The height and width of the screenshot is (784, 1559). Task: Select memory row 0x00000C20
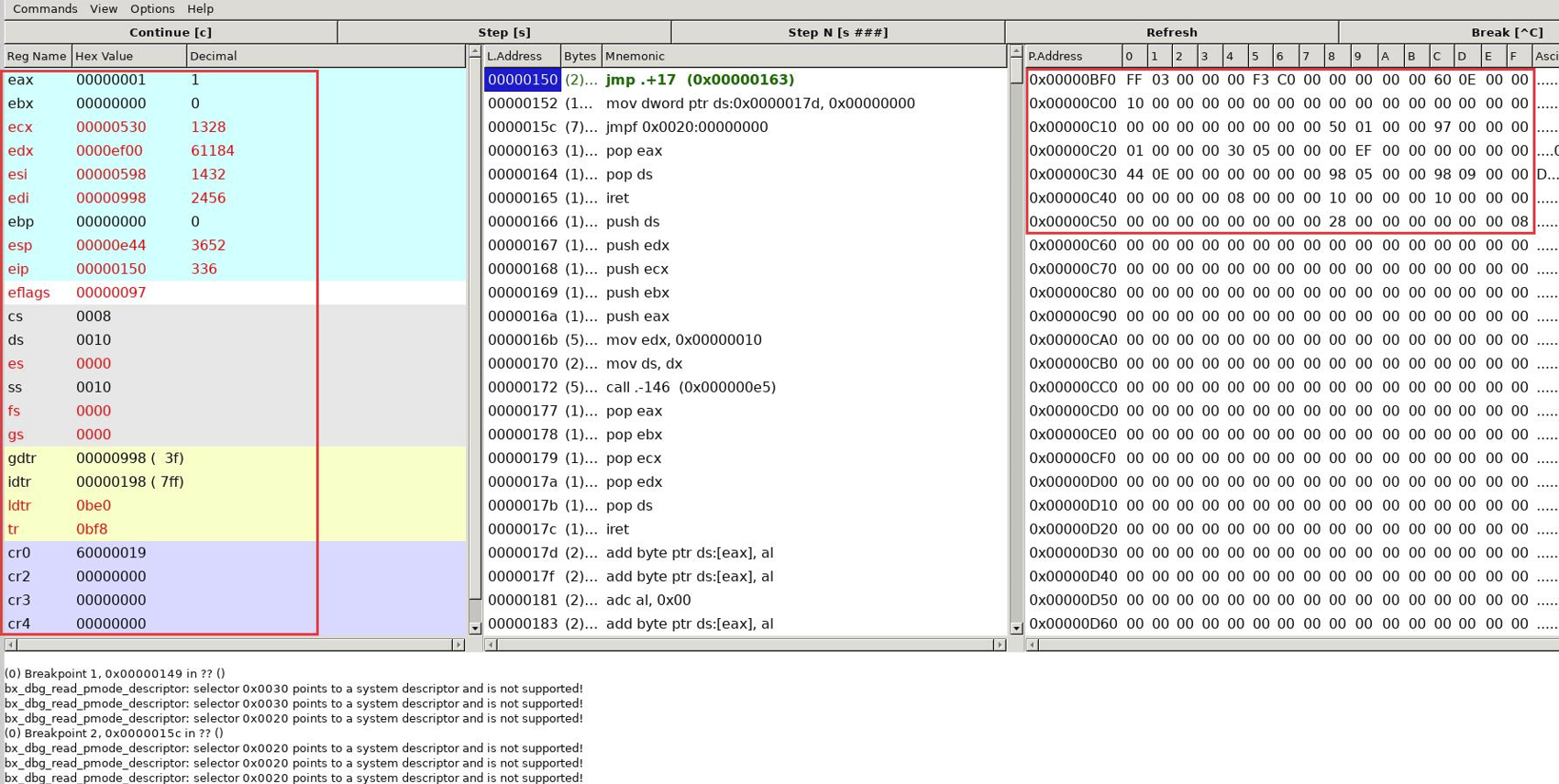click(x=1291, y=150)
